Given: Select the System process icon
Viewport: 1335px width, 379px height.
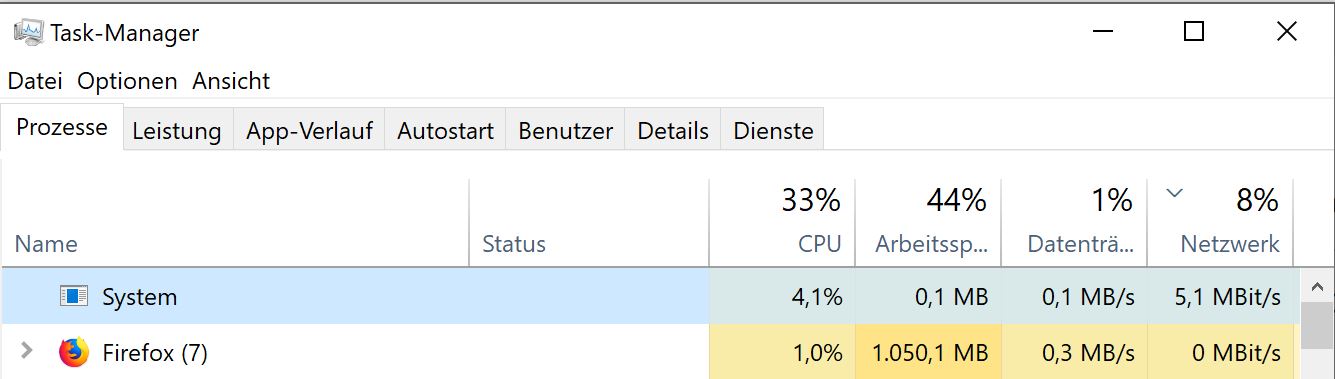Looking at the screenshot, I should (73, 296).
